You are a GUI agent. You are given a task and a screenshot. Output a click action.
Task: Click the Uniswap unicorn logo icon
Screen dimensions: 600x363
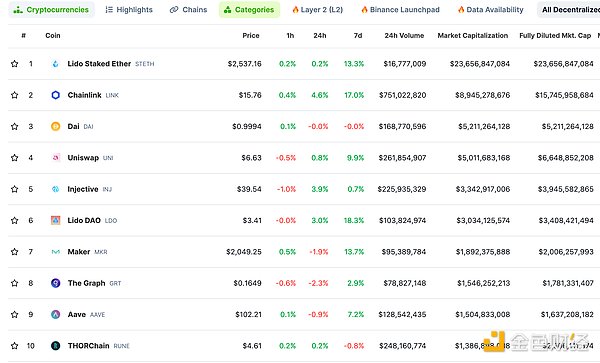point(55,158)
